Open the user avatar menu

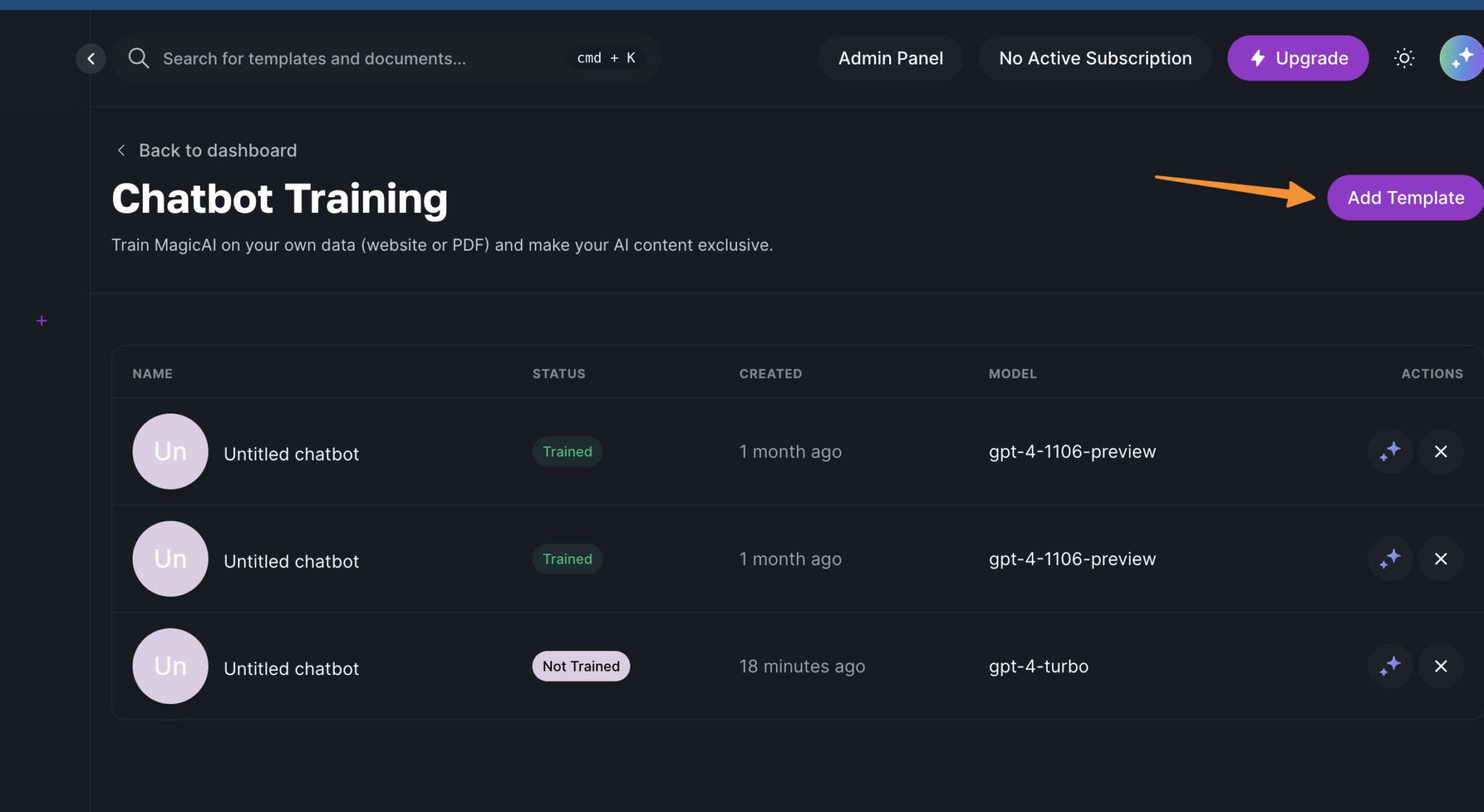1462,58
